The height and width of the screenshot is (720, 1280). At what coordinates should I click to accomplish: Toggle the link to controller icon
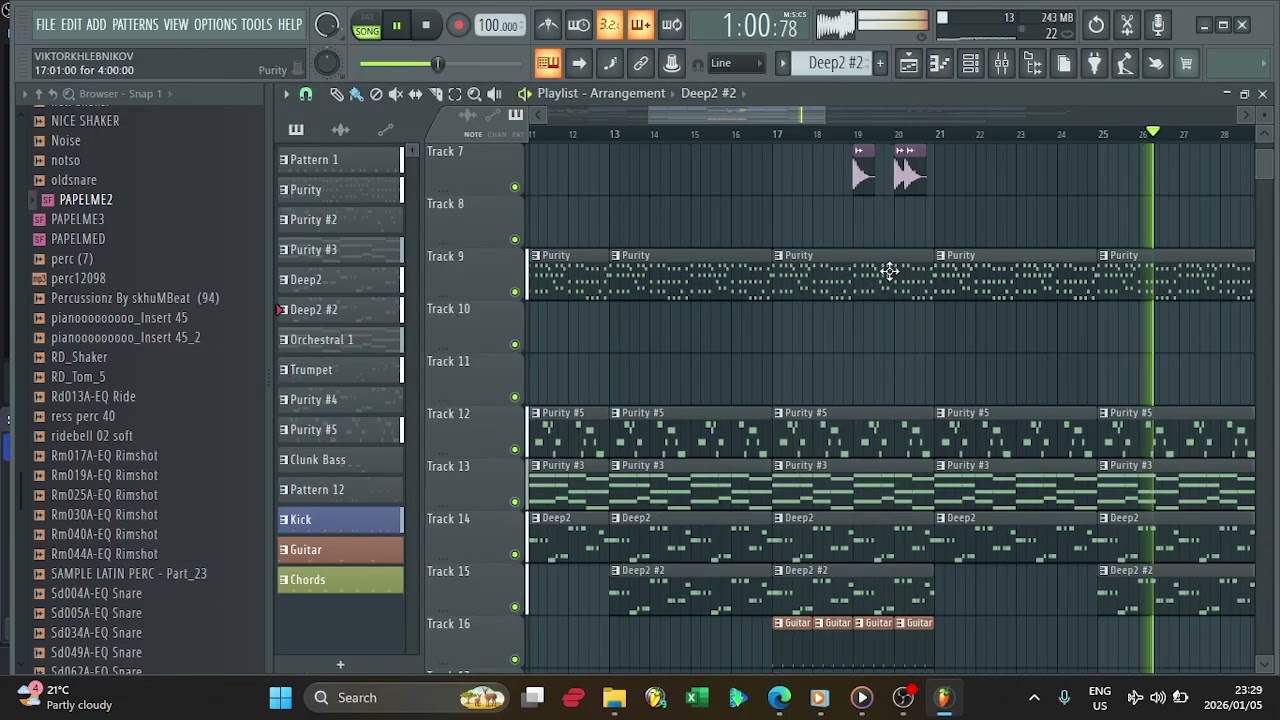(641, 64)
